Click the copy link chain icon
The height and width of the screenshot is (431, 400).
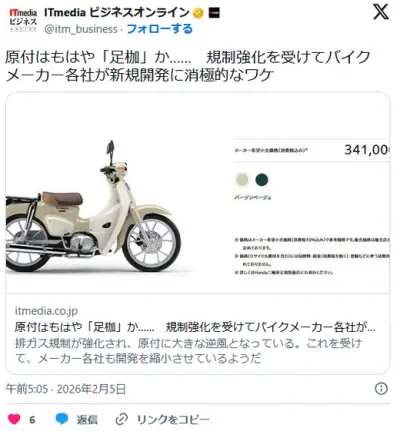click(122, 419)
